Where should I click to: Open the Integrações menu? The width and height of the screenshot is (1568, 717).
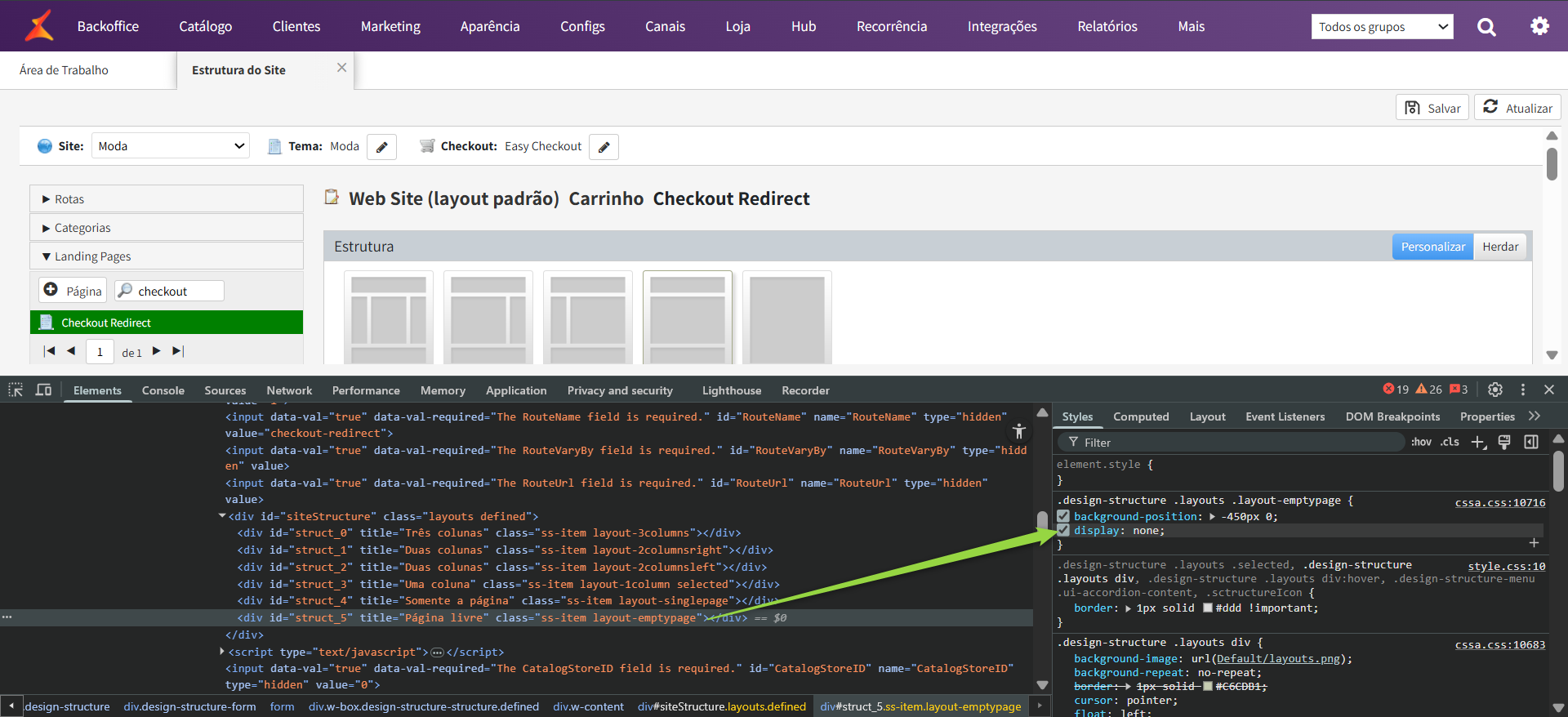(x=1002, y=26)
